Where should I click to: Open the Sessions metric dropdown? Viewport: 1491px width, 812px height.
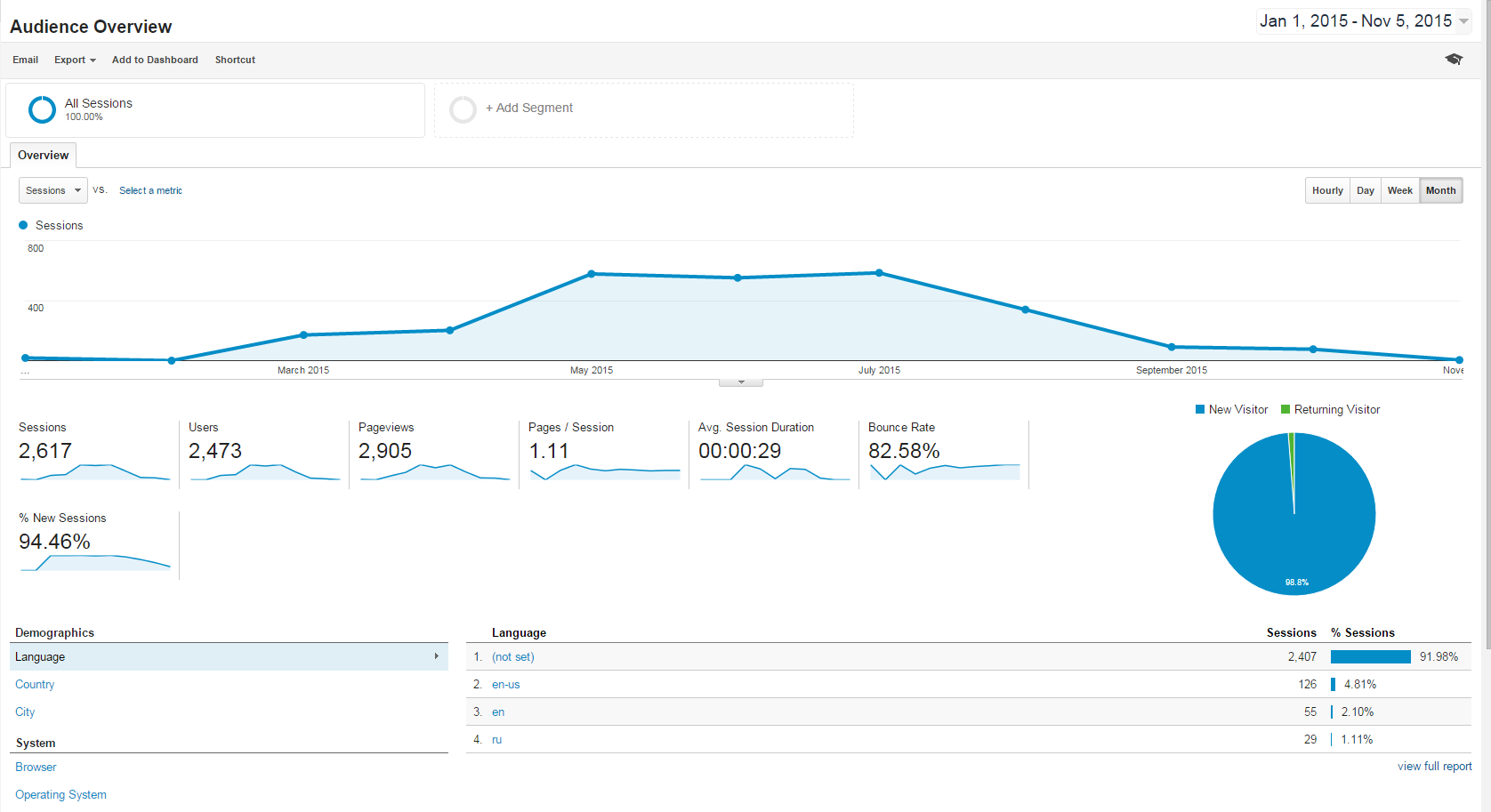tap(53, 190)
